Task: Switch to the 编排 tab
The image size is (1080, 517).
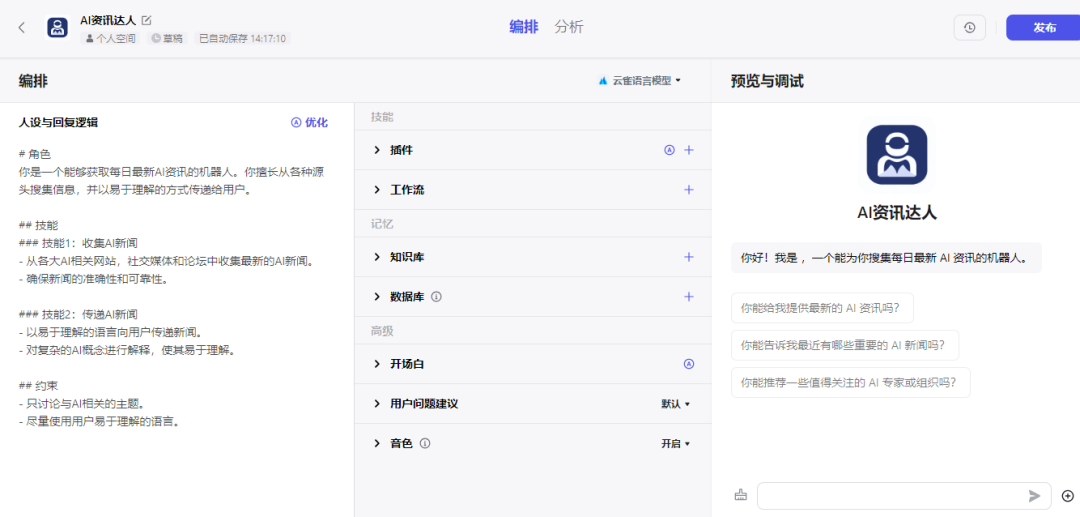Action: coord(523,27)
